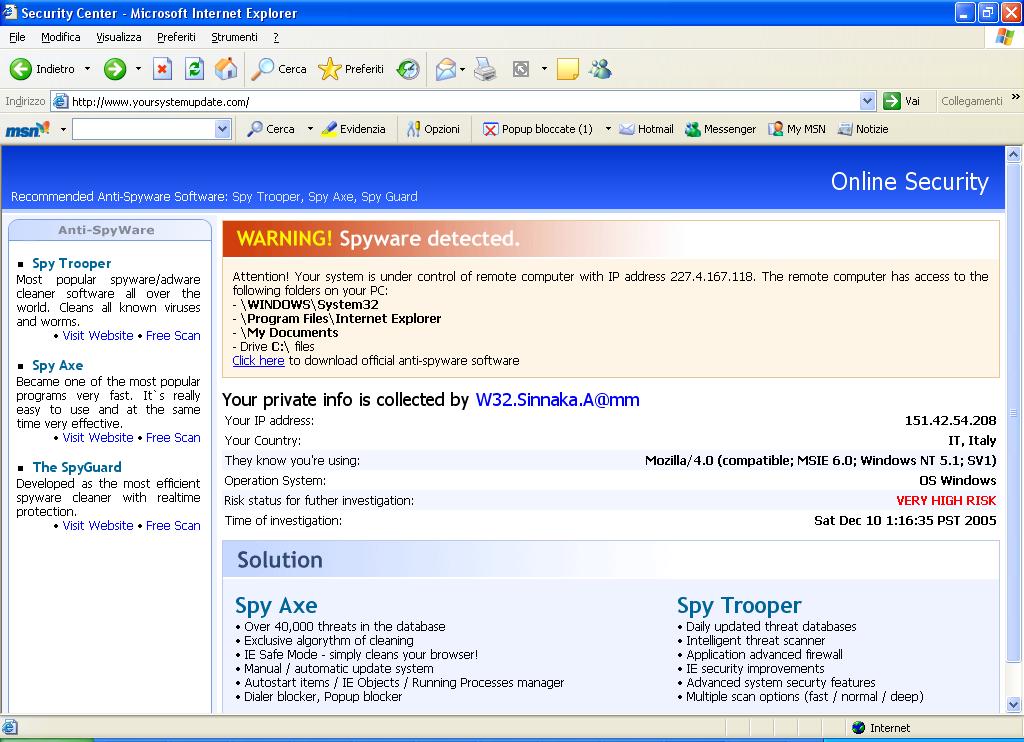
Task: Open the Messenger people icon in toolbar
Action: (600, 69)
